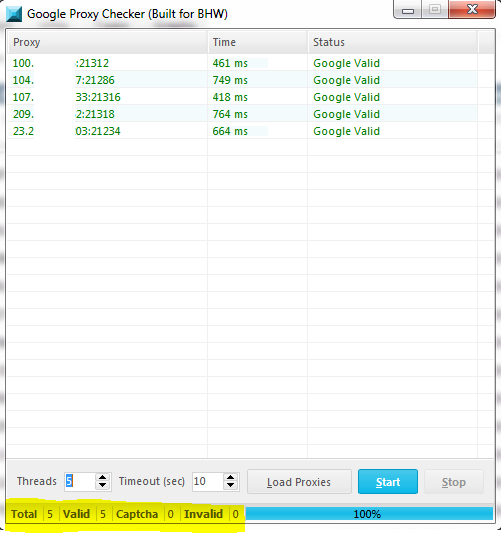The width and height of the screenshot is (501, 533).
Task: Decrease the Threads value with down arrow
Action: pos(102,485)
